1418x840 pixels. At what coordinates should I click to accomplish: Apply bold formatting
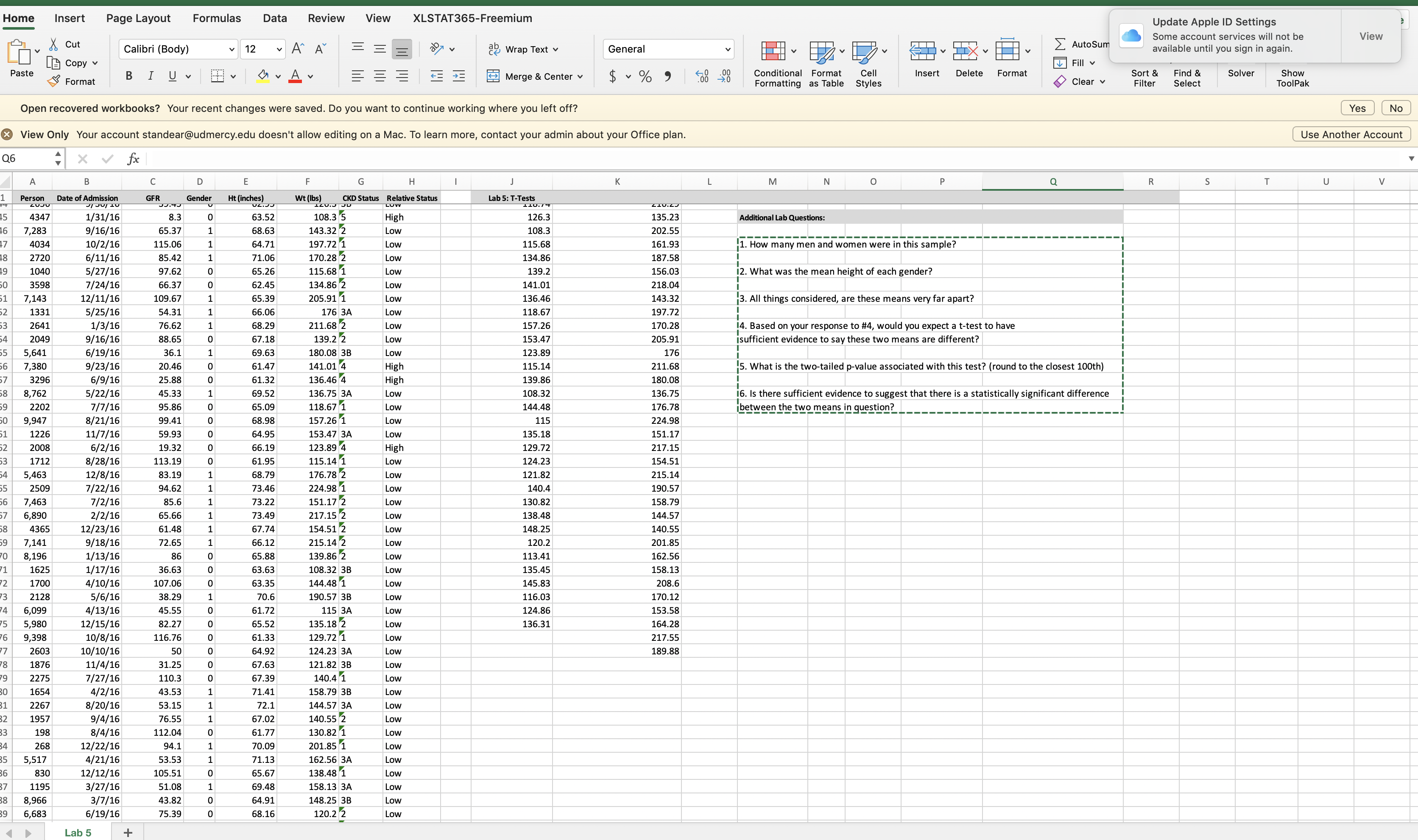coord(128,76)
